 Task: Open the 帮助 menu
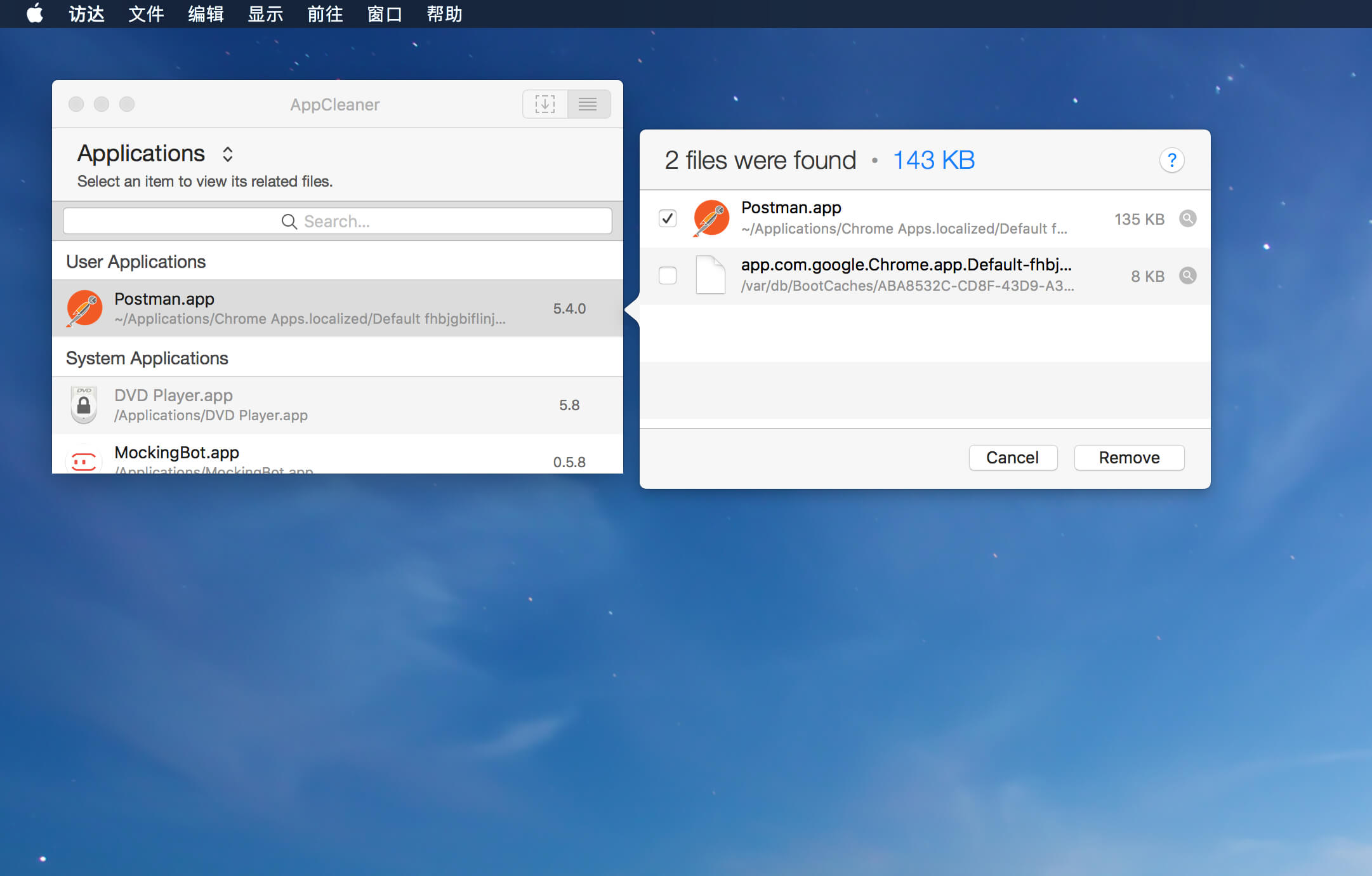[444, 14]
